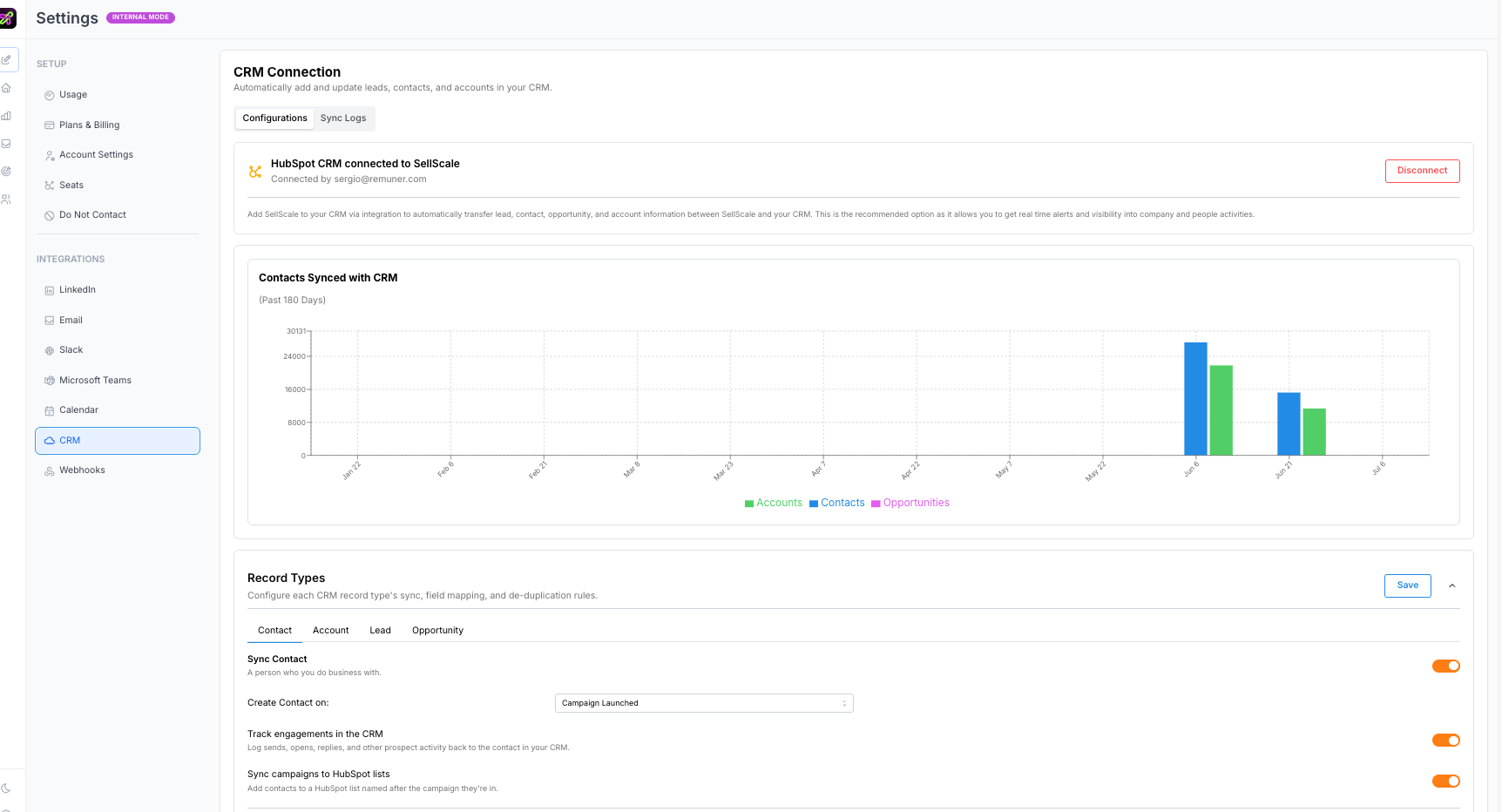
Task: Click the blue Contacts legend swatch
Action: pos(814,504)
